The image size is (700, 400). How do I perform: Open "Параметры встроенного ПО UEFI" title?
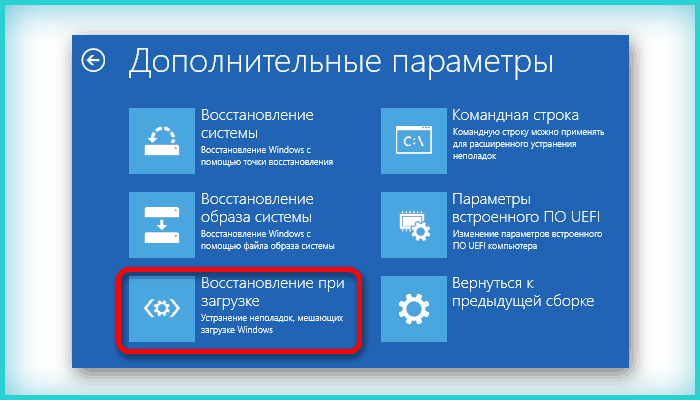click(x=526, y=208)
